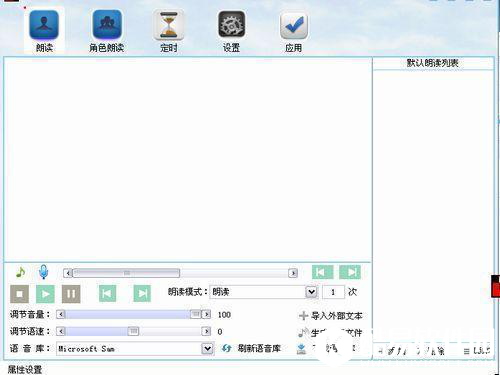Skip to next item beside pause button
The width and height of the screenshot is (500, 375).
(x=142, y=293)
